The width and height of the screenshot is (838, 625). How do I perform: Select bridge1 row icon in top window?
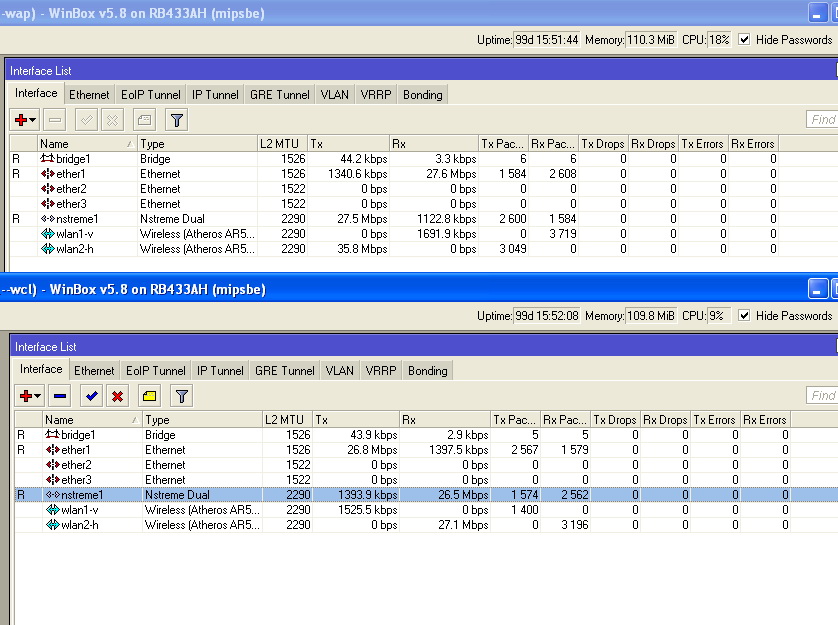(48, 158)
